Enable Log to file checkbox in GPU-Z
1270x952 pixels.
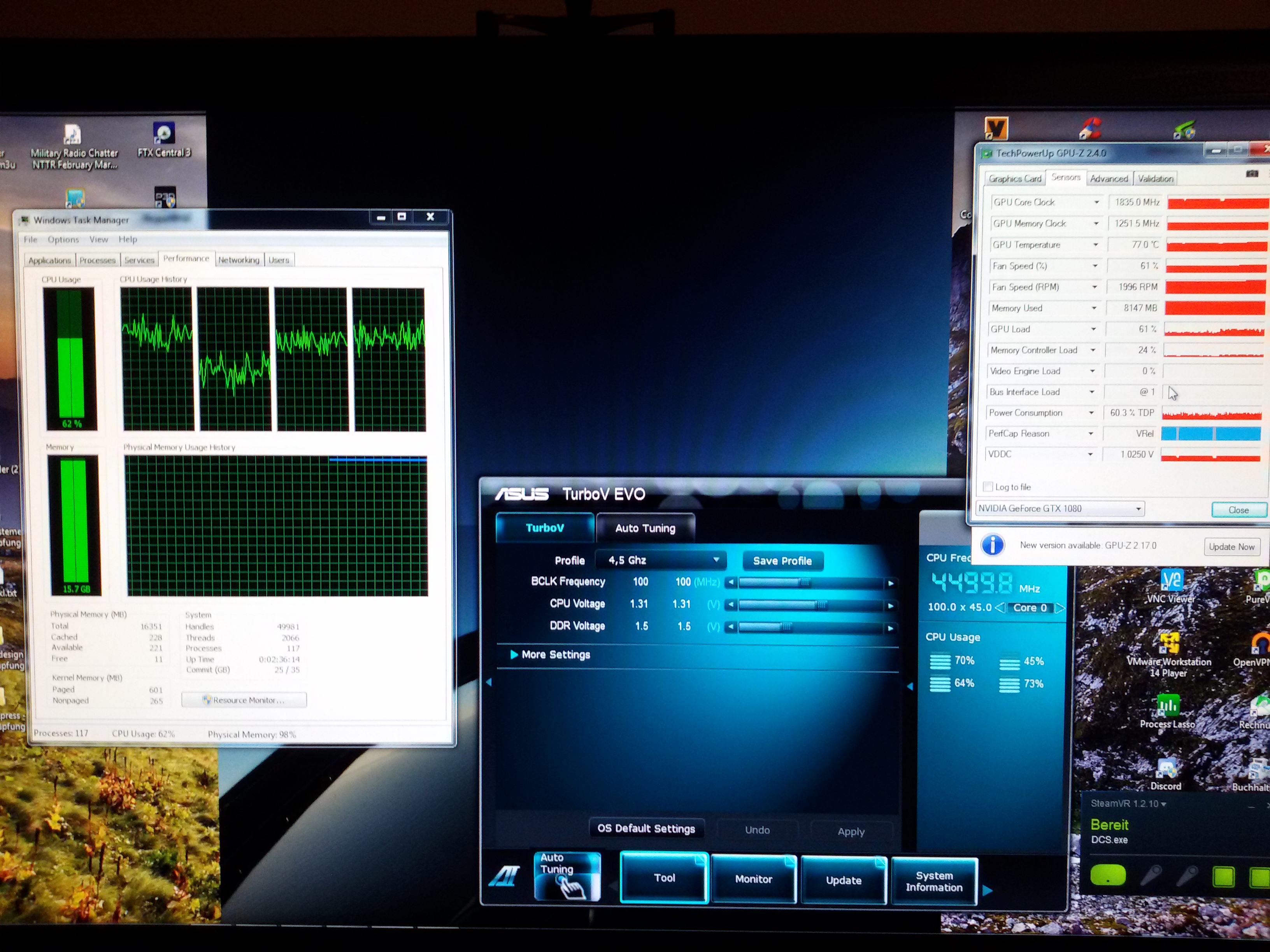coord(988,486)
